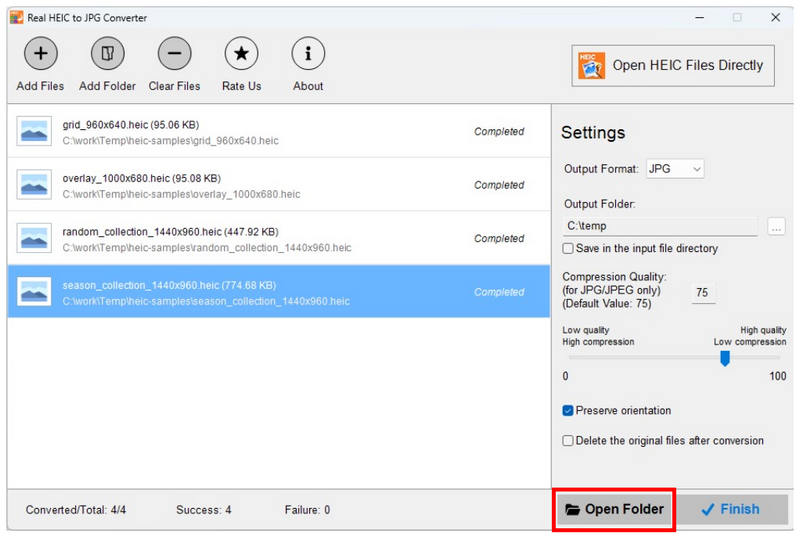
Task: Select overlay_1000x680.heic file name text
Action: [141, 178]
